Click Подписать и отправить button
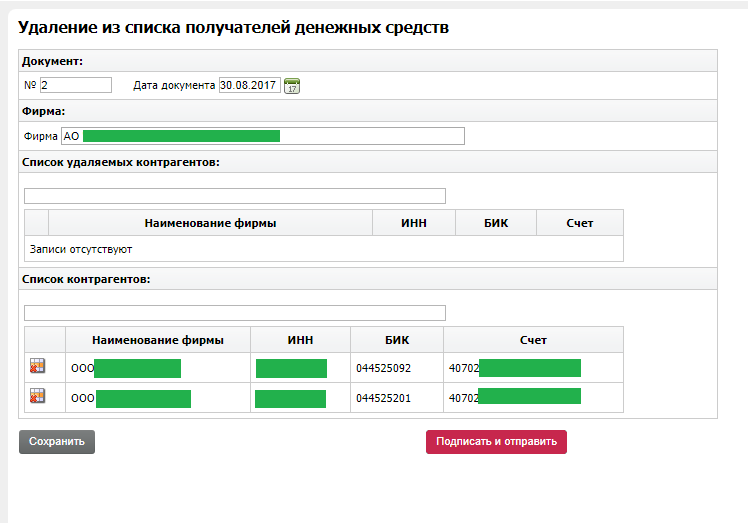Image resolution: width=749 pixels, height=524 pixels. pyautogui.click(x=496, y=442)
